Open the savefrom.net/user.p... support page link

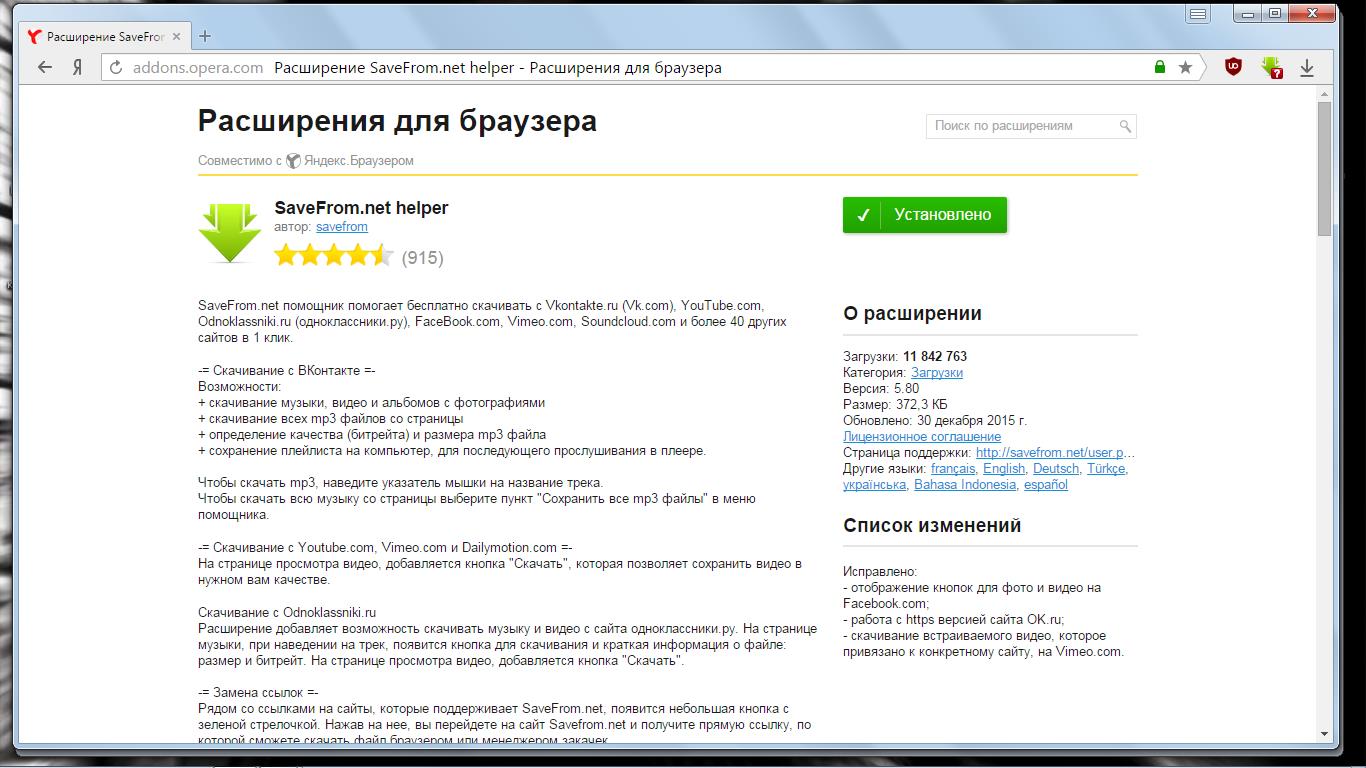(1055, 452)
